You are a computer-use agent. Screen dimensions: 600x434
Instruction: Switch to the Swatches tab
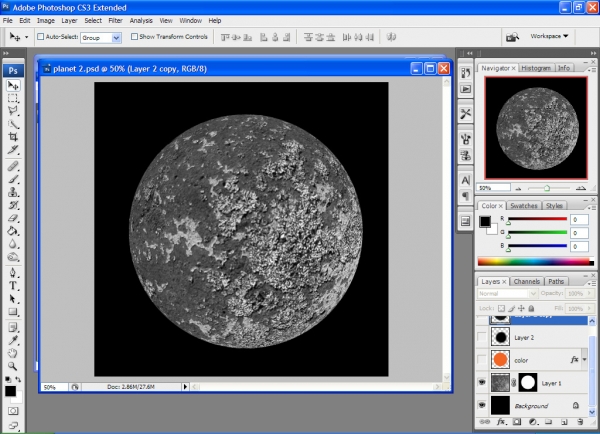[524, 206]
